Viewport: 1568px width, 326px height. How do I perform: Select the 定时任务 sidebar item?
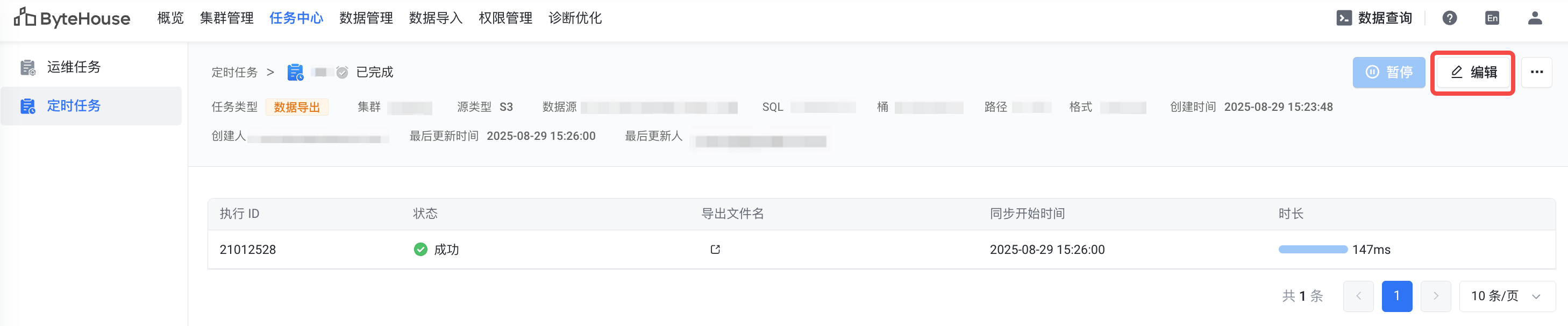point(74,106)
